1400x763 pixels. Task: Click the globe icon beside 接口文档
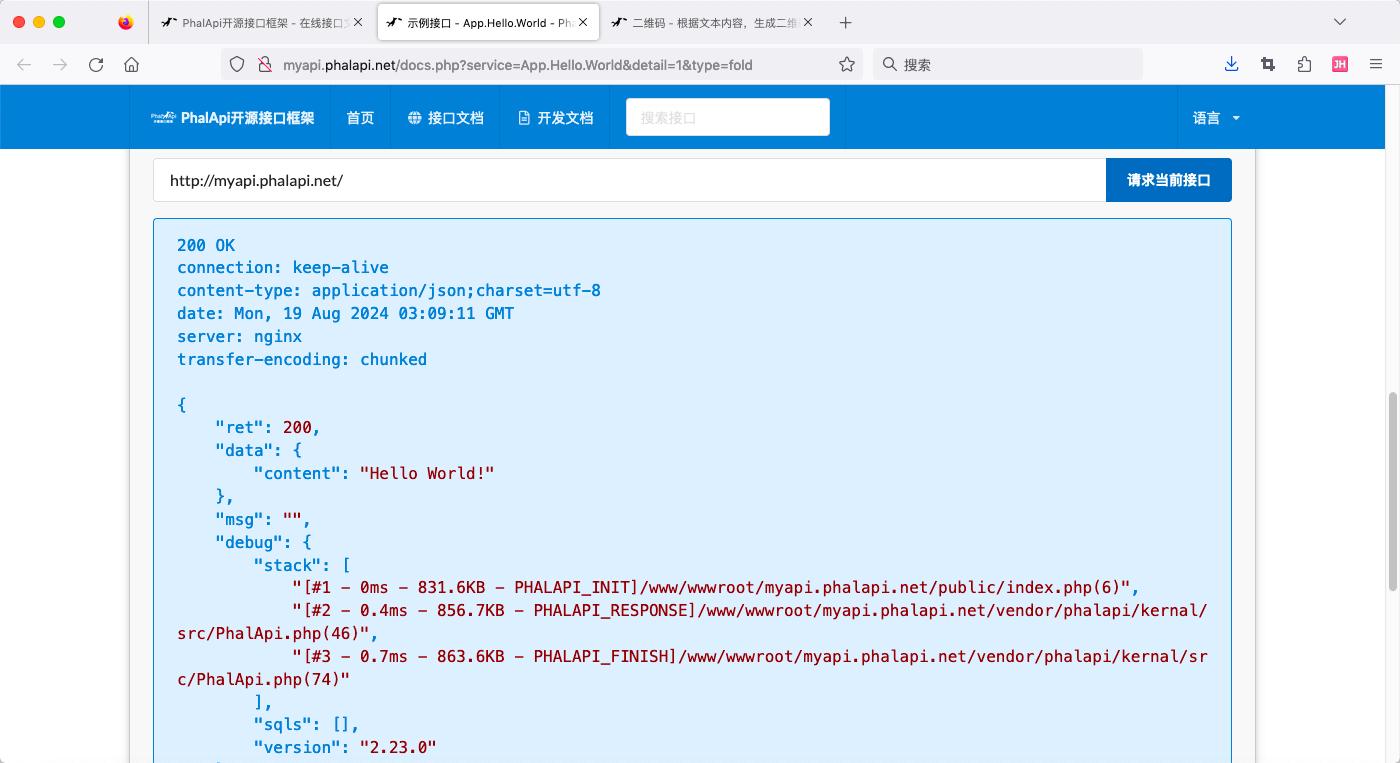click(415, 118)
